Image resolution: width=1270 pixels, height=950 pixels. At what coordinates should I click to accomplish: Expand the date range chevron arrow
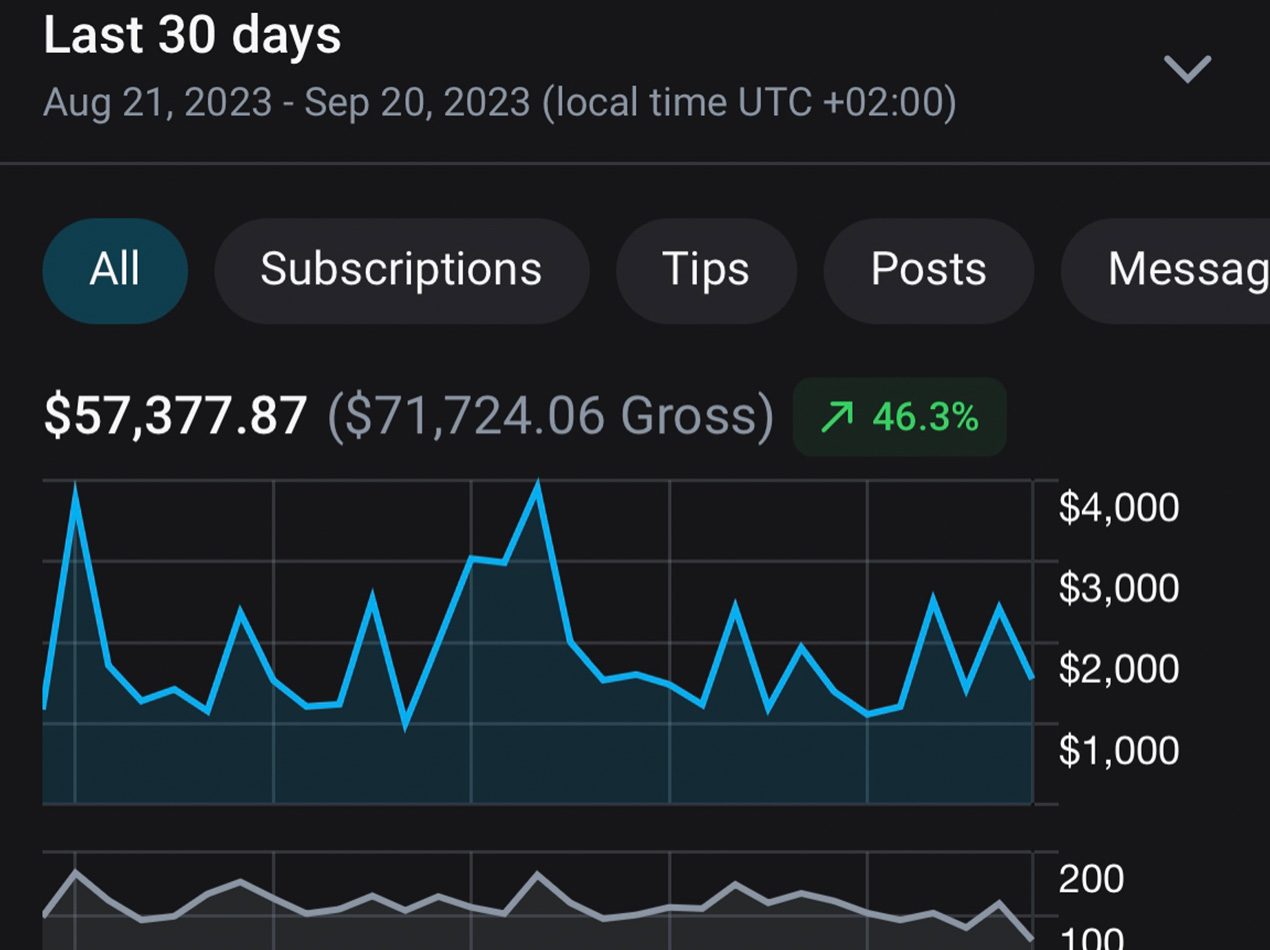1187,69
